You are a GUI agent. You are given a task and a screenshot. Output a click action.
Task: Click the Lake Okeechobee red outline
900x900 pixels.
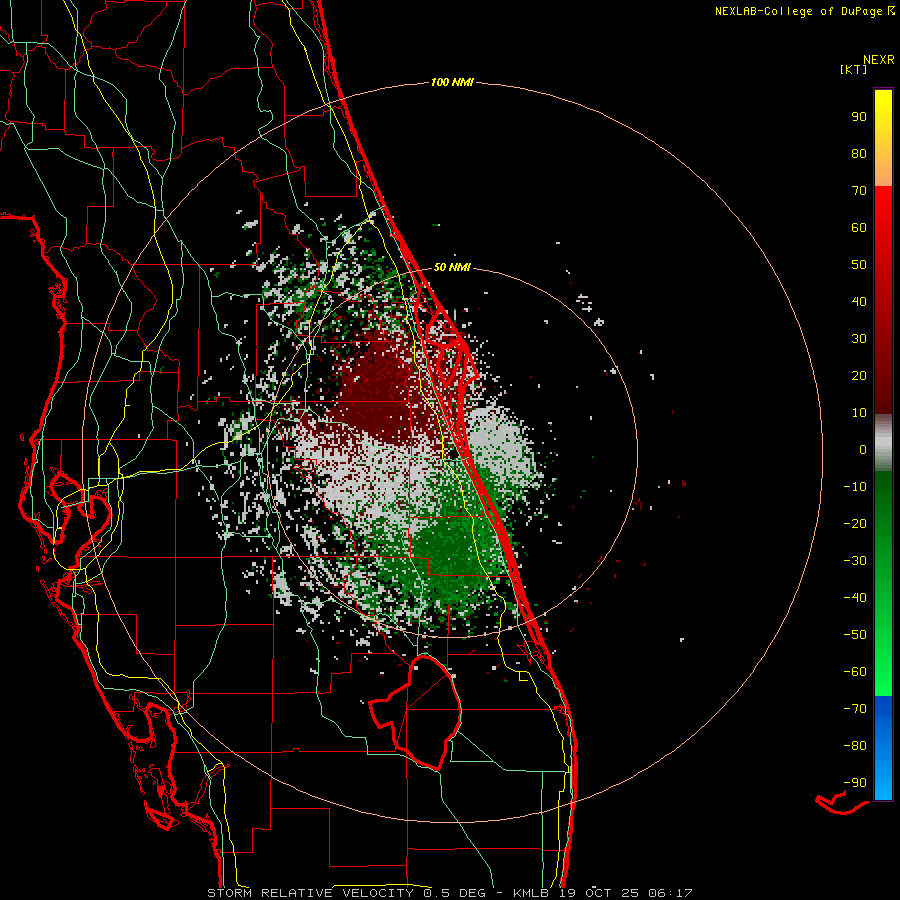(416, 712)
